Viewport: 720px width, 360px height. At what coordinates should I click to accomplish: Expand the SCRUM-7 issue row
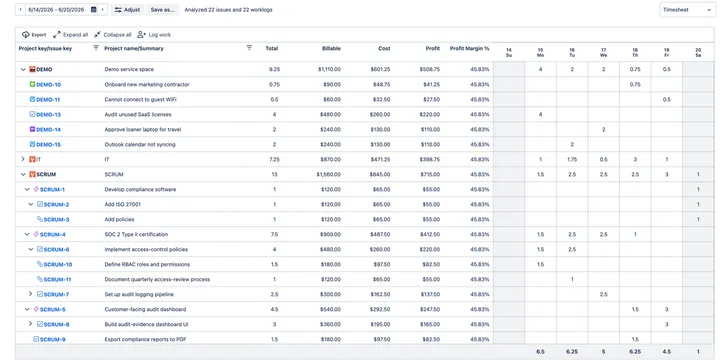pos(31,294)
